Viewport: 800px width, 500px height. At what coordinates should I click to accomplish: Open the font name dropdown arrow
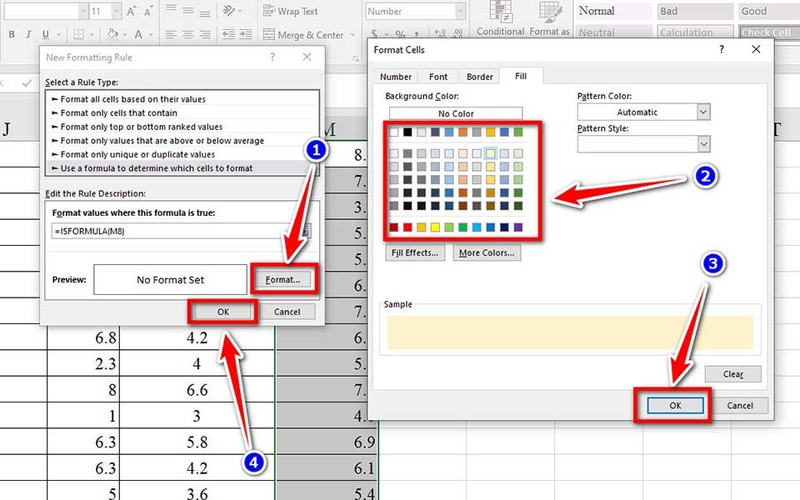coord(83,11)
